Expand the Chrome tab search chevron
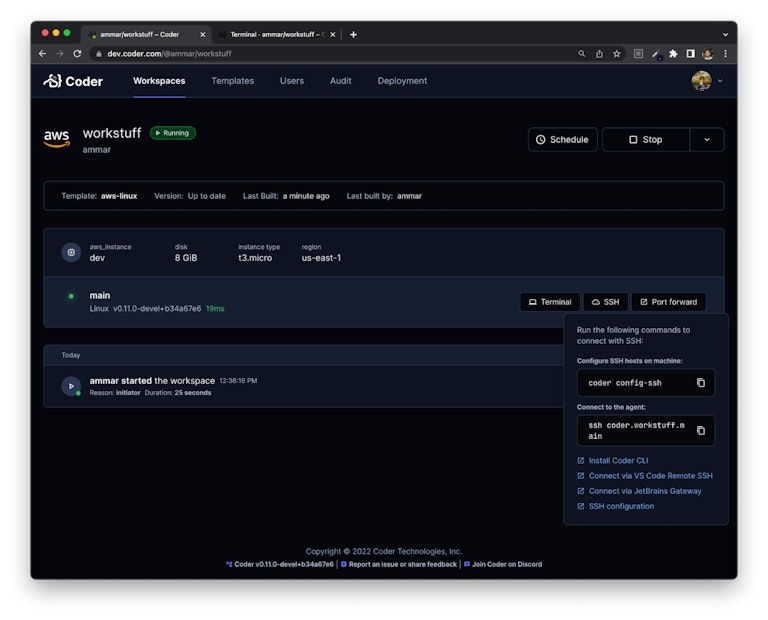This screenshot has width=768, height=620. tap(725, 34)
